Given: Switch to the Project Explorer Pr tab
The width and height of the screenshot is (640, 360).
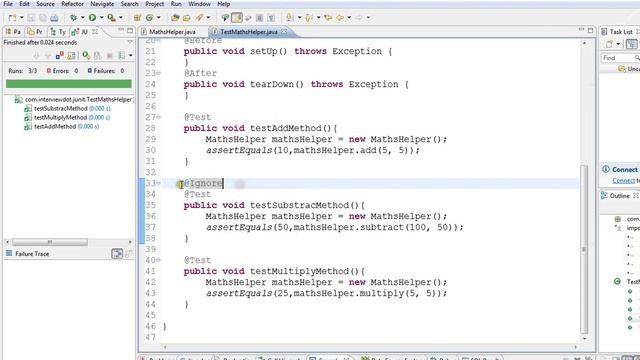Looking at the screenshot, I should coord(36,32).
